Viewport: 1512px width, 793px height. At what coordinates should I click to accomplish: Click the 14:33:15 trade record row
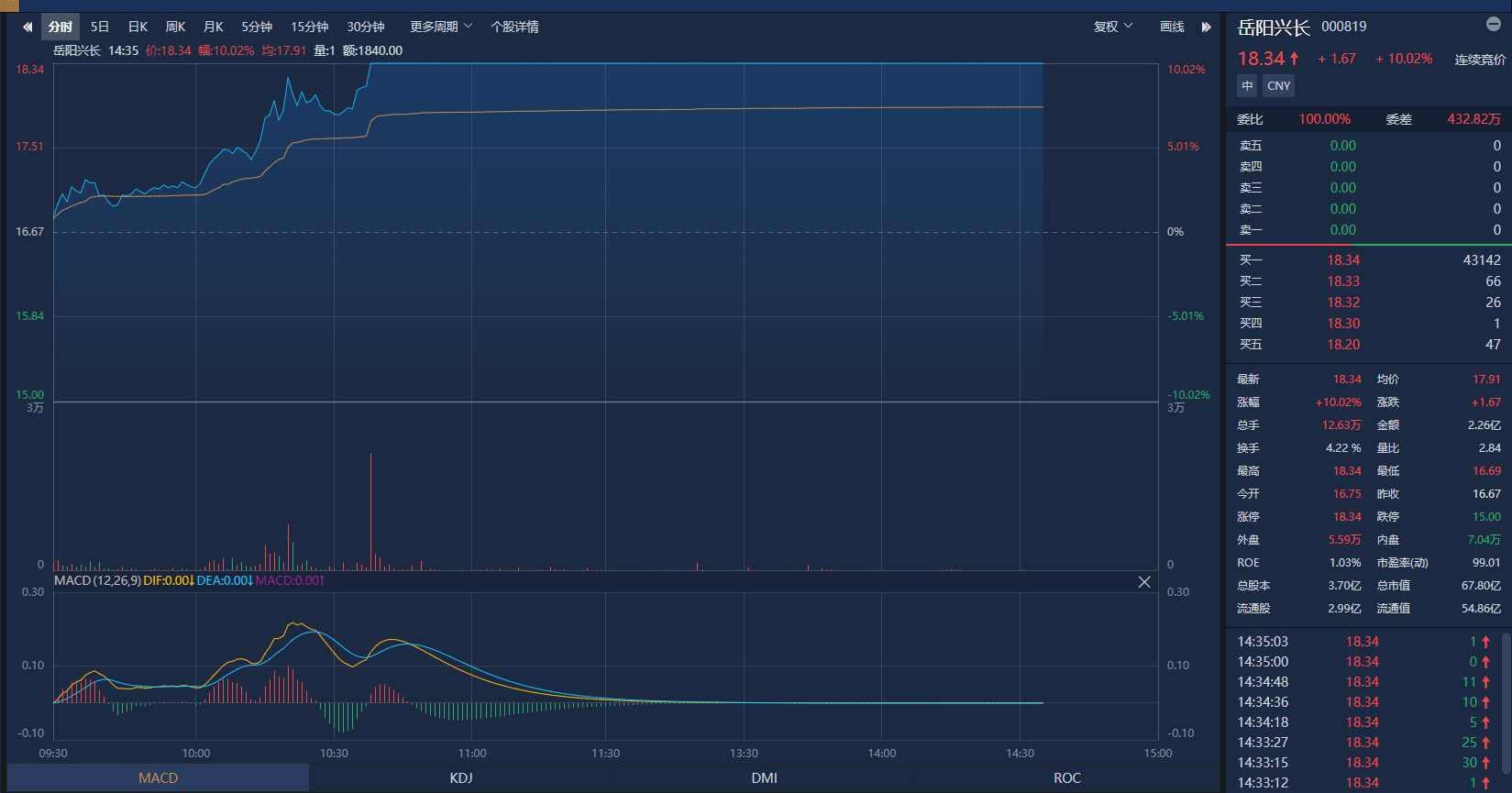tap(1363, 763)
